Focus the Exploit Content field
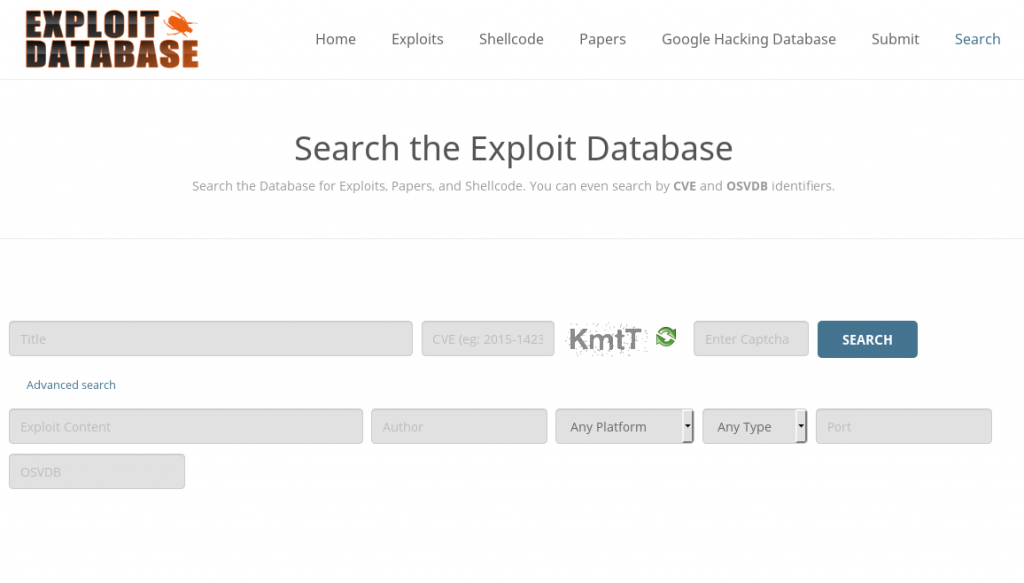 point(185,427)
